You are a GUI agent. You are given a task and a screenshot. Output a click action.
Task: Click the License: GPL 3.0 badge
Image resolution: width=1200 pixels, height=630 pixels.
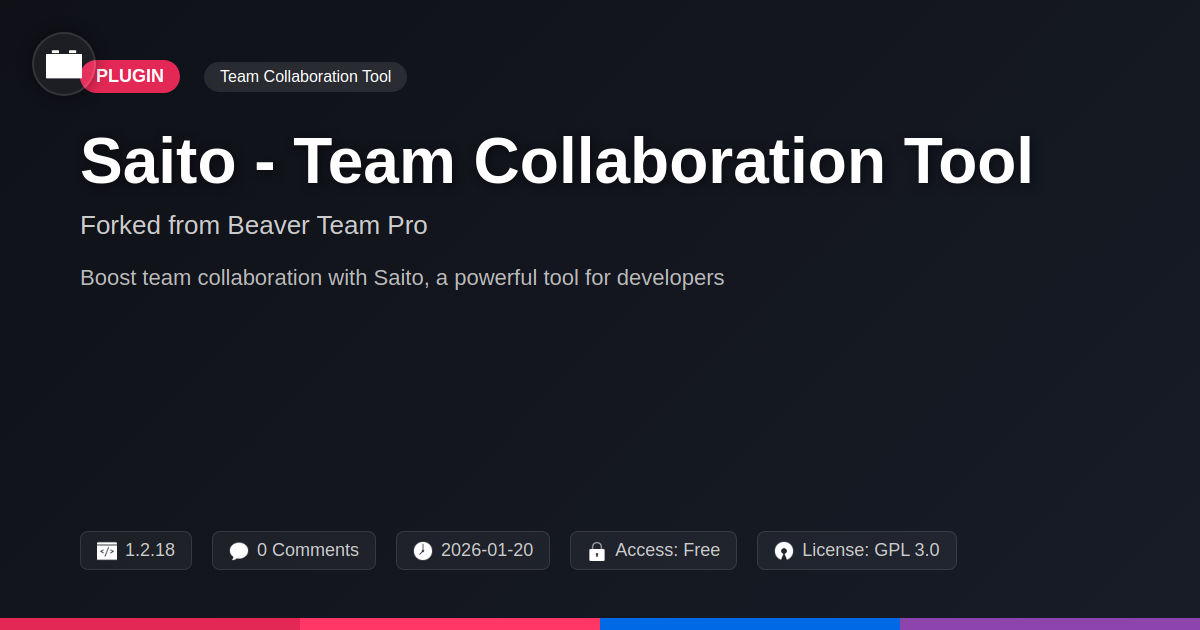tap(857, 550)
